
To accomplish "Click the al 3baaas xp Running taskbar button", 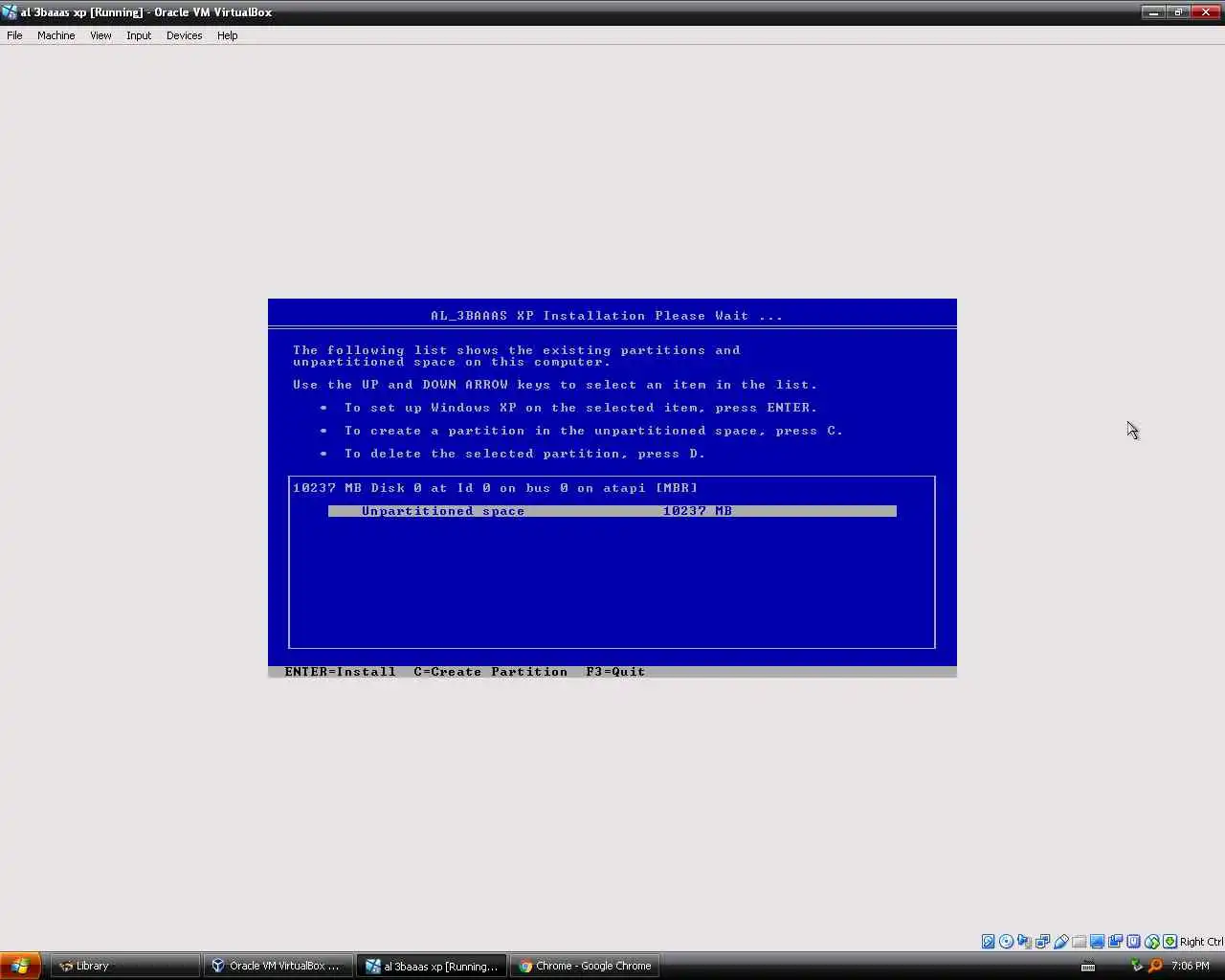I will click(x=432, y=966).
